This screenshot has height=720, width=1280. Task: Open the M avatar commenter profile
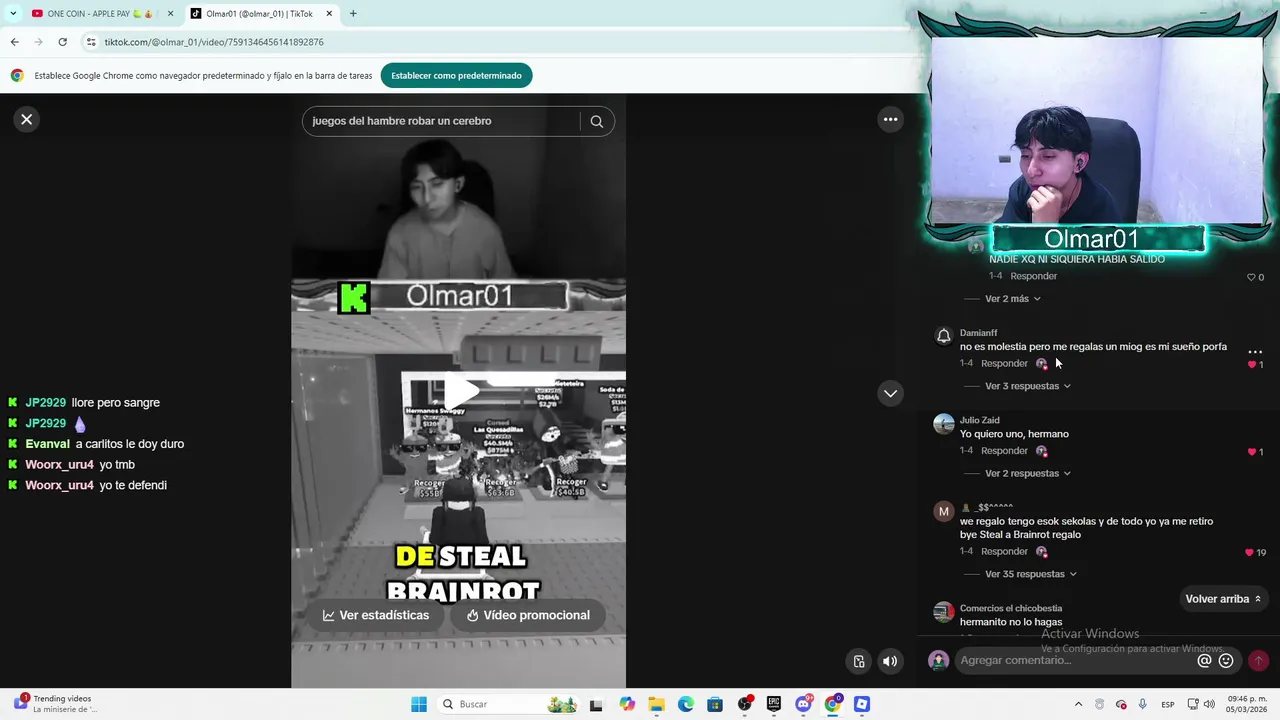point(943,511)
